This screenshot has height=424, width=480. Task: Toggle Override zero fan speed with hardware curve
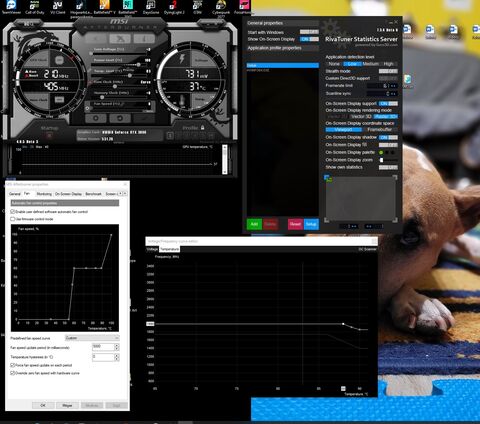pyautogui.click(x=13, y=373)
